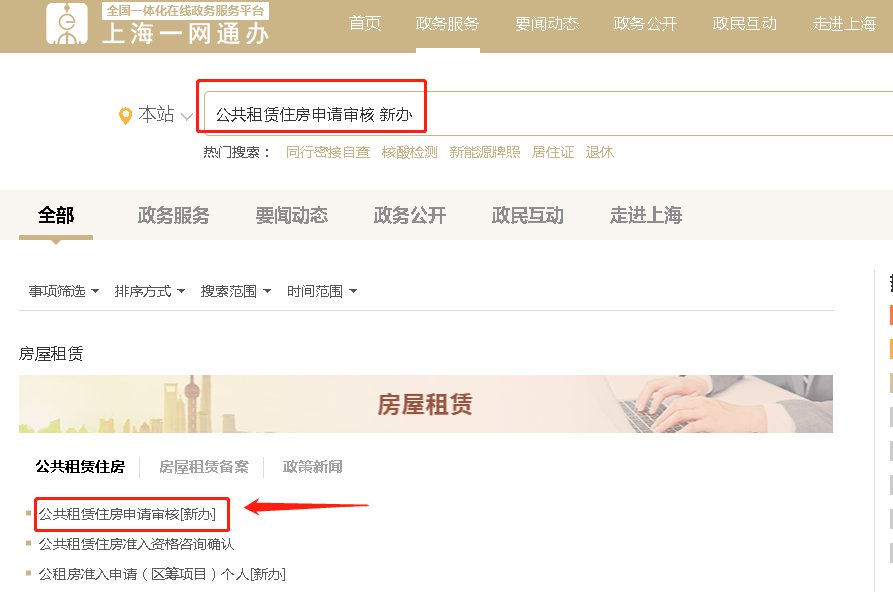
Task: Open 政民互动 in the top navigation
Action: 744,23
